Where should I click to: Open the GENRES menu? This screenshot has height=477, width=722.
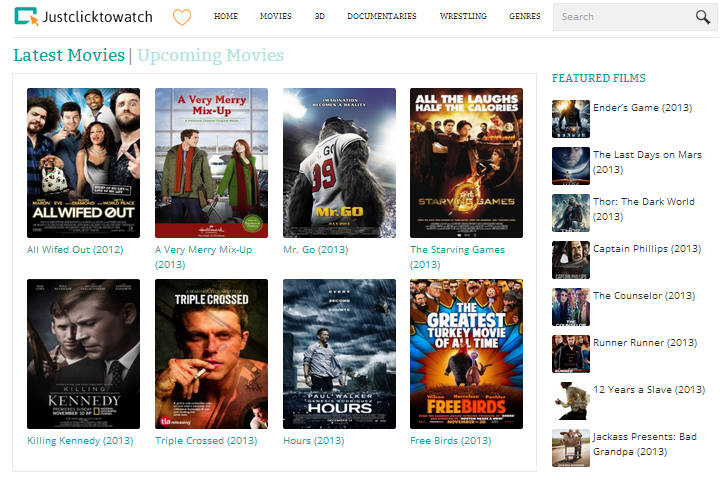(524, 16)
